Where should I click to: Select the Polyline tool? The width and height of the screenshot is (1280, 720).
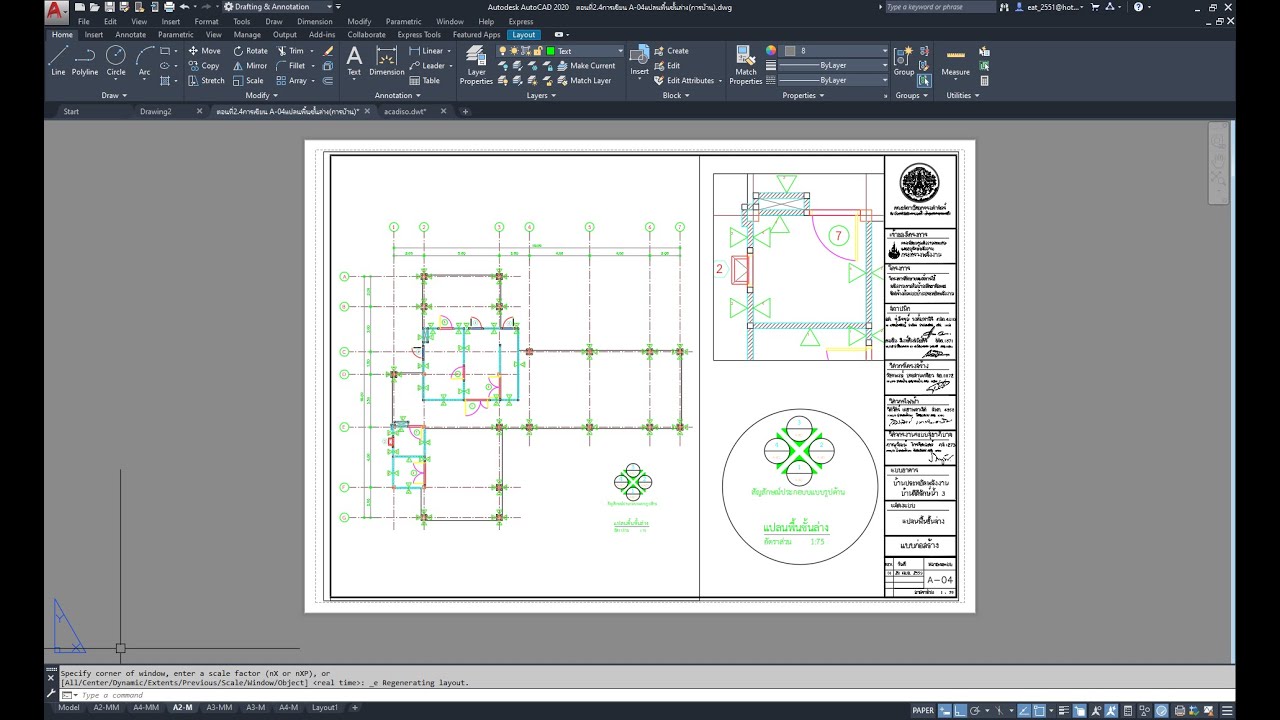click(x=85, y=60)
